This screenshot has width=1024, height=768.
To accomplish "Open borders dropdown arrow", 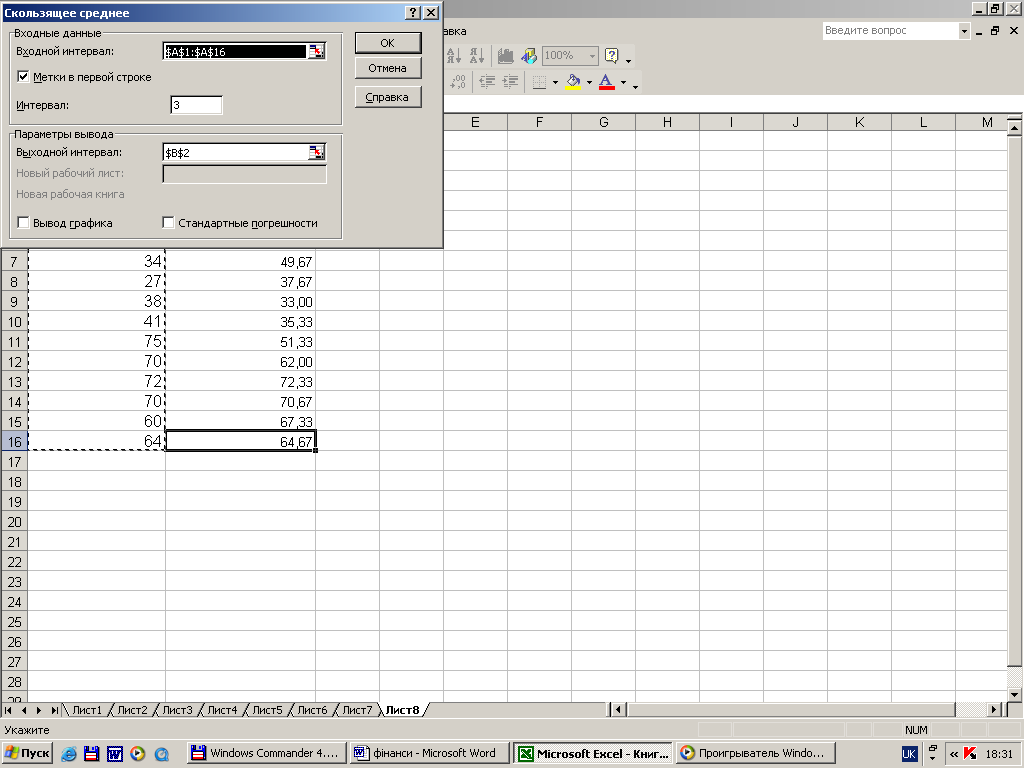I will (555, 82).
